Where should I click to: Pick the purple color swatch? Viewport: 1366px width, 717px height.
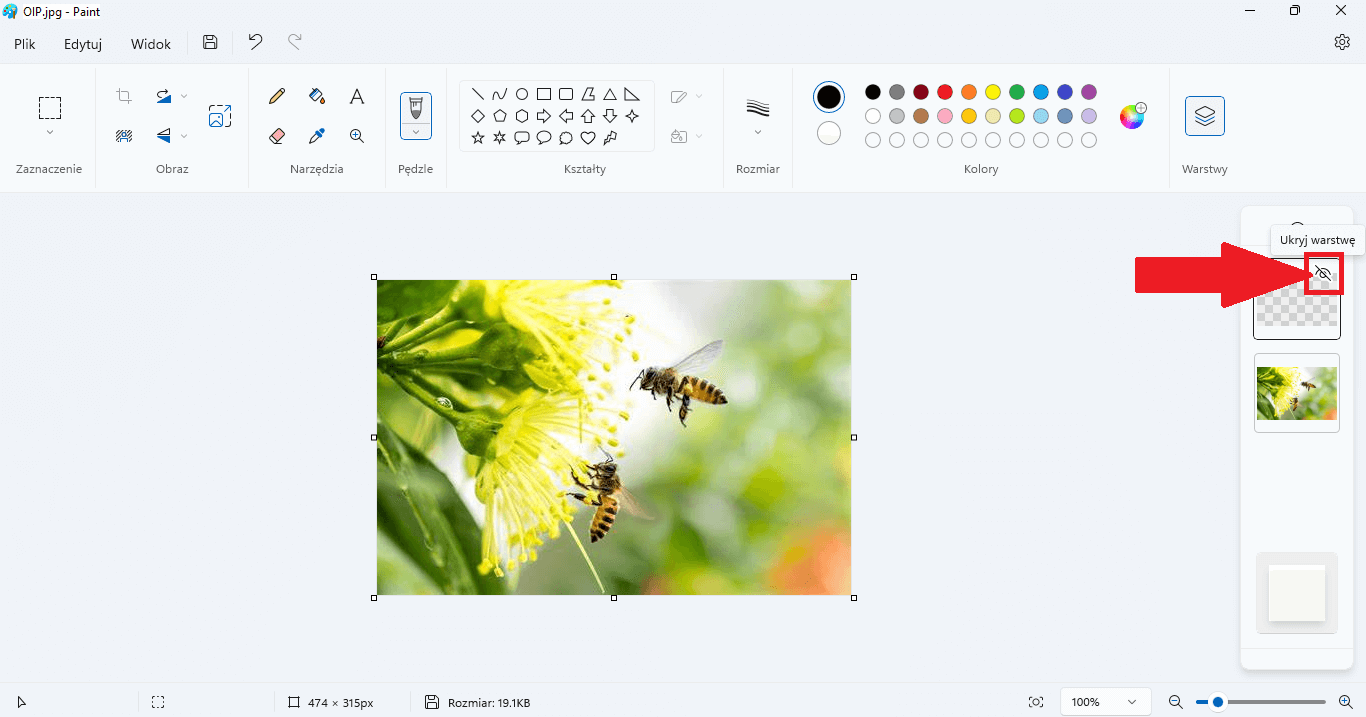coord(1089,92)
